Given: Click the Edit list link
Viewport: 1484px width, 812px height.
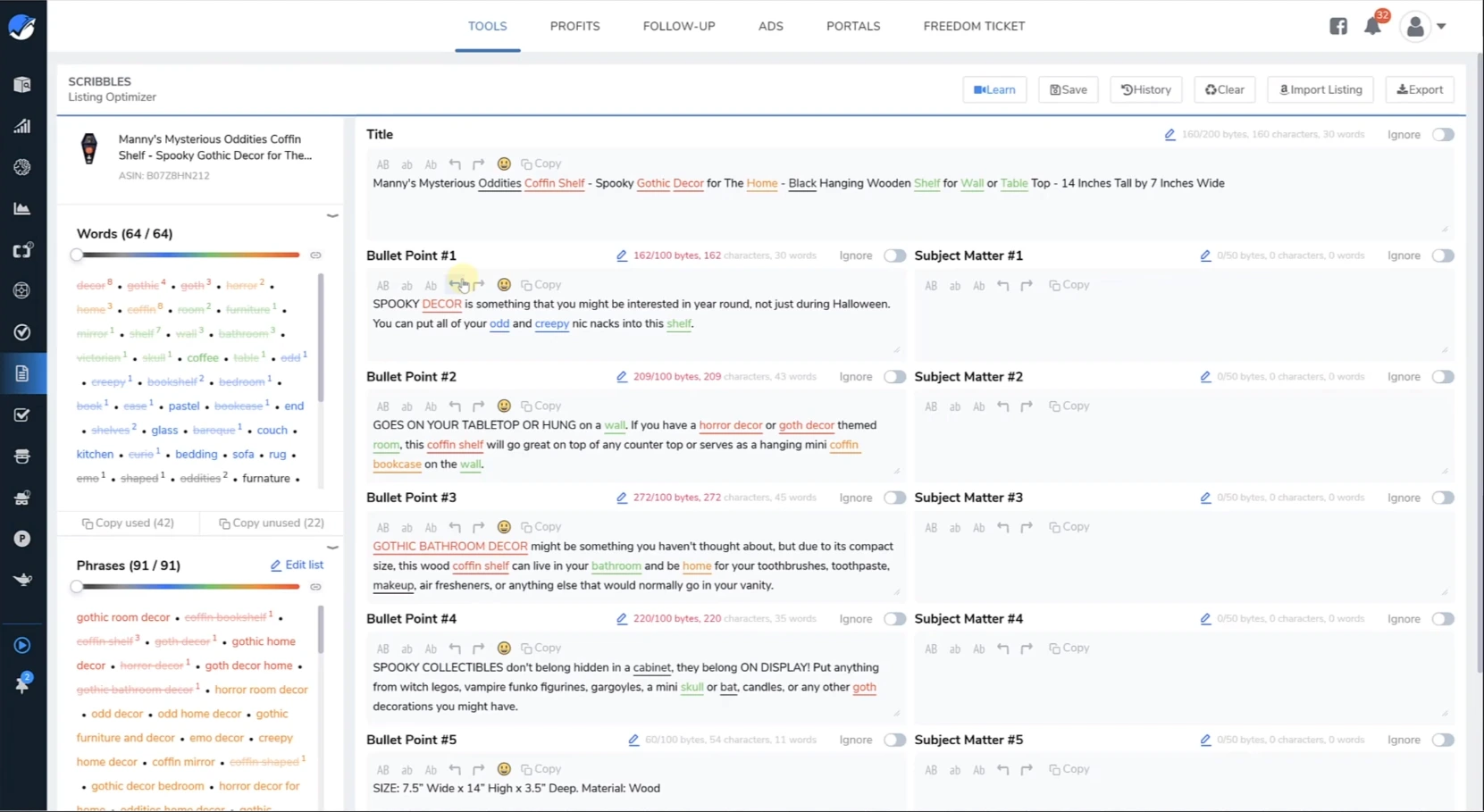Looking at the screenshot, I should pos(298,565).
